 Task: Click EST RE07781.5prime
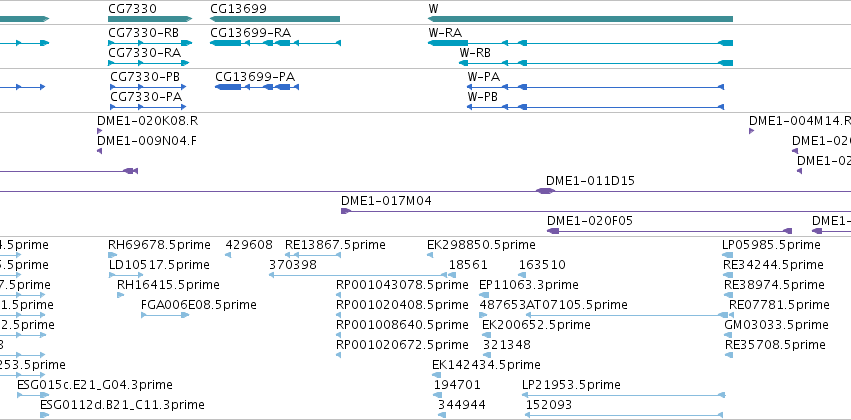pyautogui.click(x=730, y=315)
